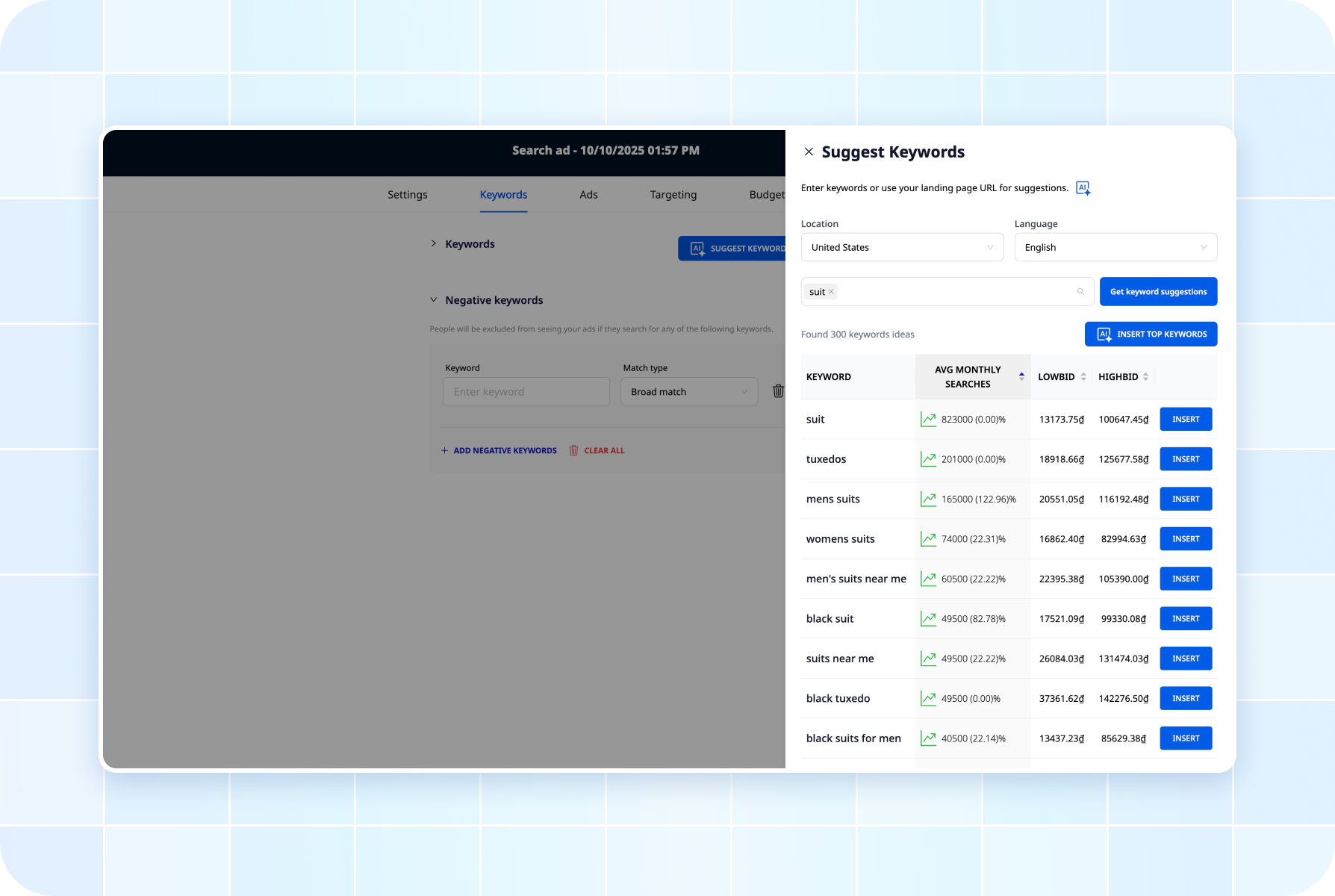Click Get keyword suggestions button

[x=1158, y=292]
